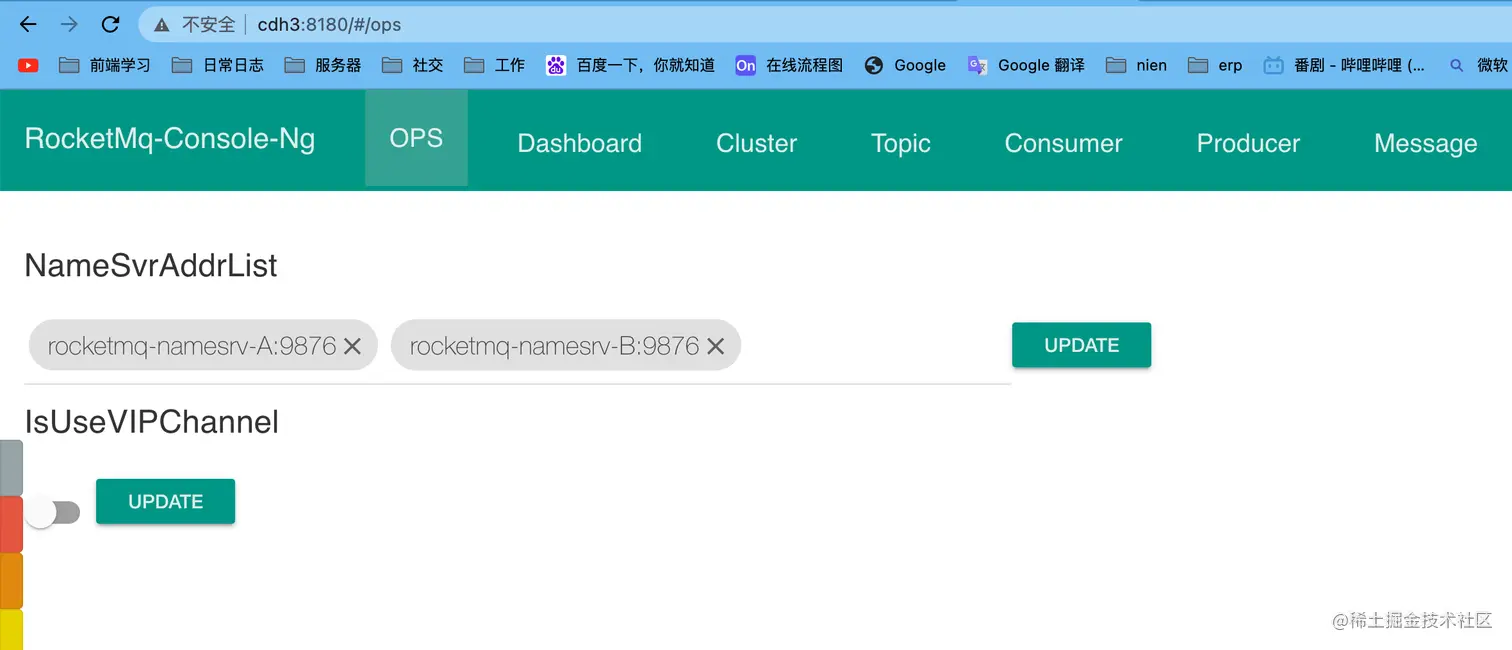Image resolution: width=1512 pixels, height=650 pixels.
Task: Click the yellow side color tab
Action: pyautogui.click(x=11, y=630)
